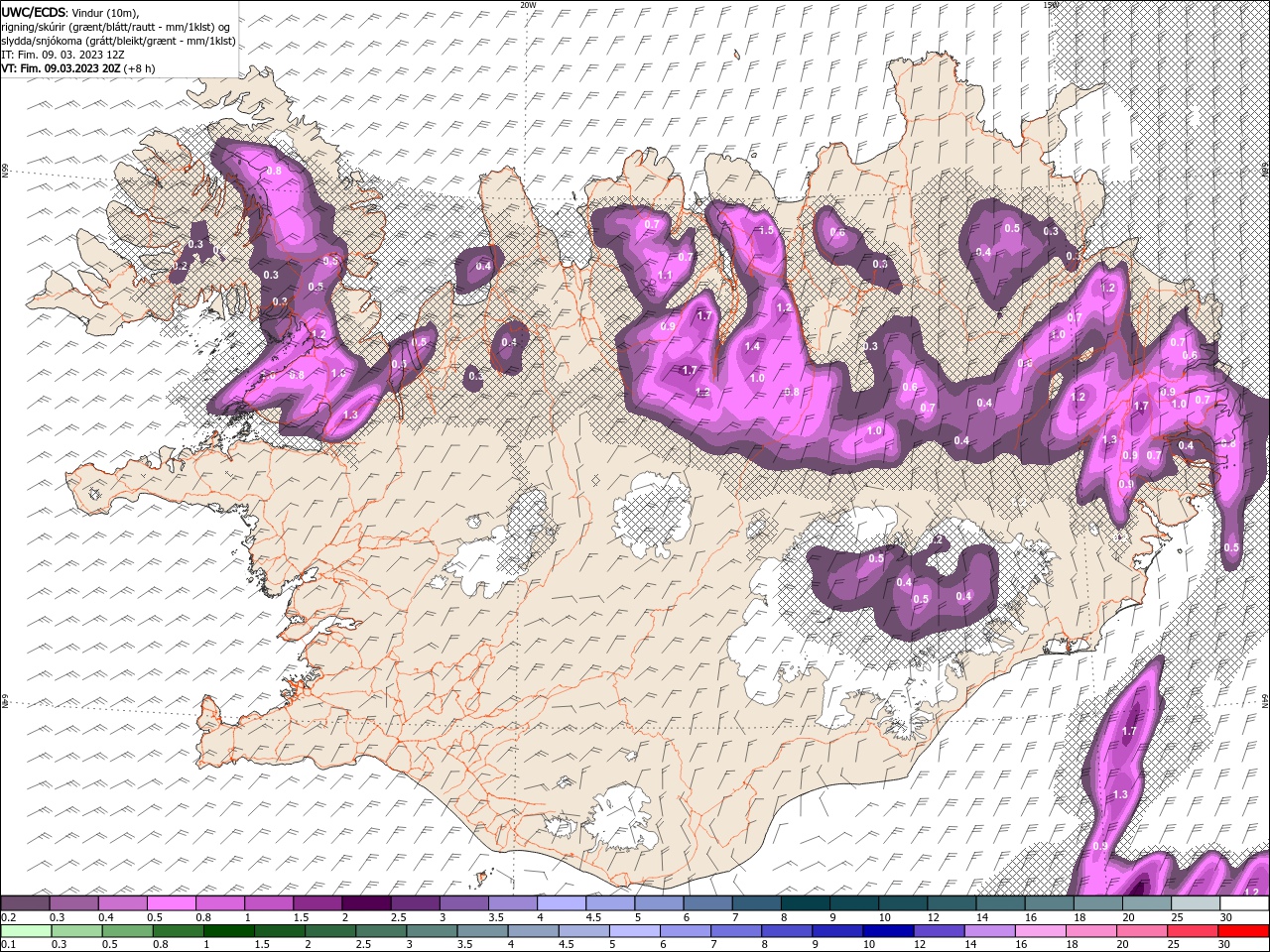Viewport: 1270px width, 952px height.
Task: Select the pale green 0.1 swatch in lower legend
Action: click(26, 931)
